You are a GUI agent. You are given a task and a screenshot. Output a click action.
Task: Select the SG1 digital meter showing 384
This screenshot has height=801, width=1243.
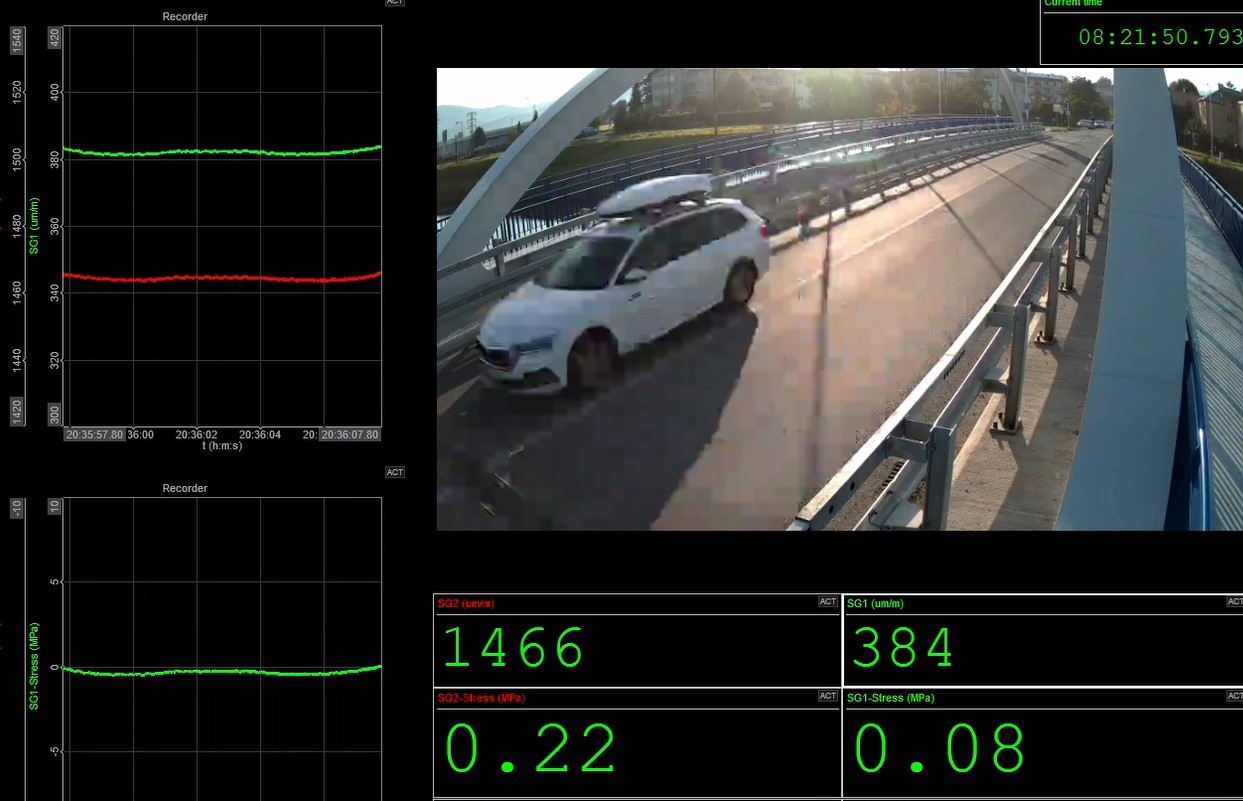1042,648
